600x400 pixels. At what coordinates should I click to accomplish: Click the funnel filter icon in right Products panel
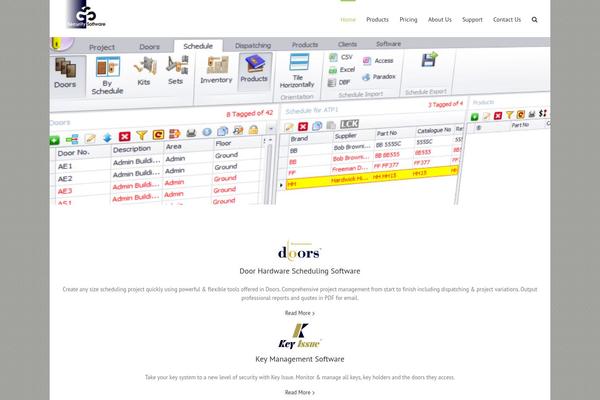pyautogui.click(x=509, y=114)
